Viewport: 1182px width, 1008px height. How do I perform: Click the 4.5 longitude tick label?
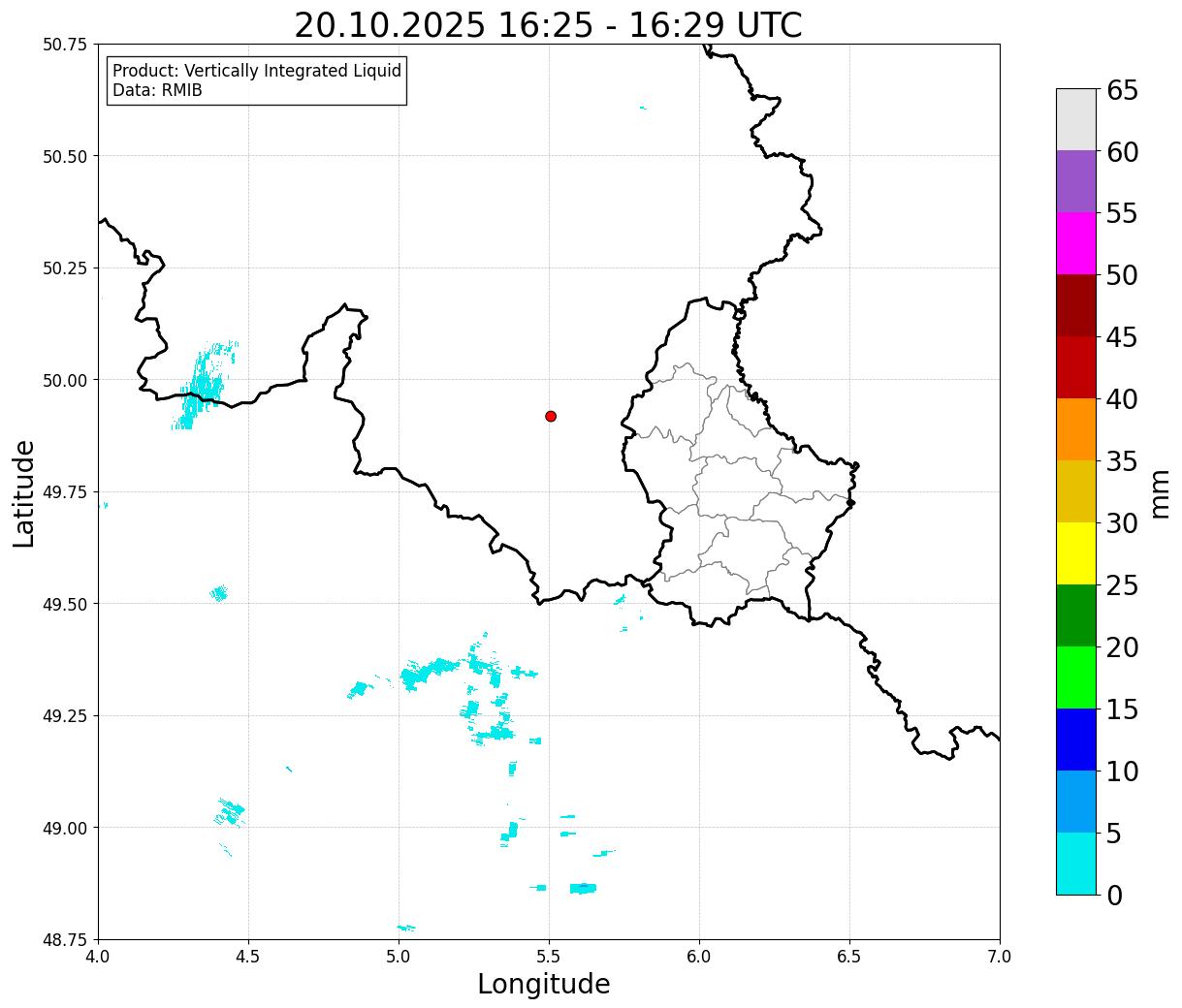[x=248, y=957]
